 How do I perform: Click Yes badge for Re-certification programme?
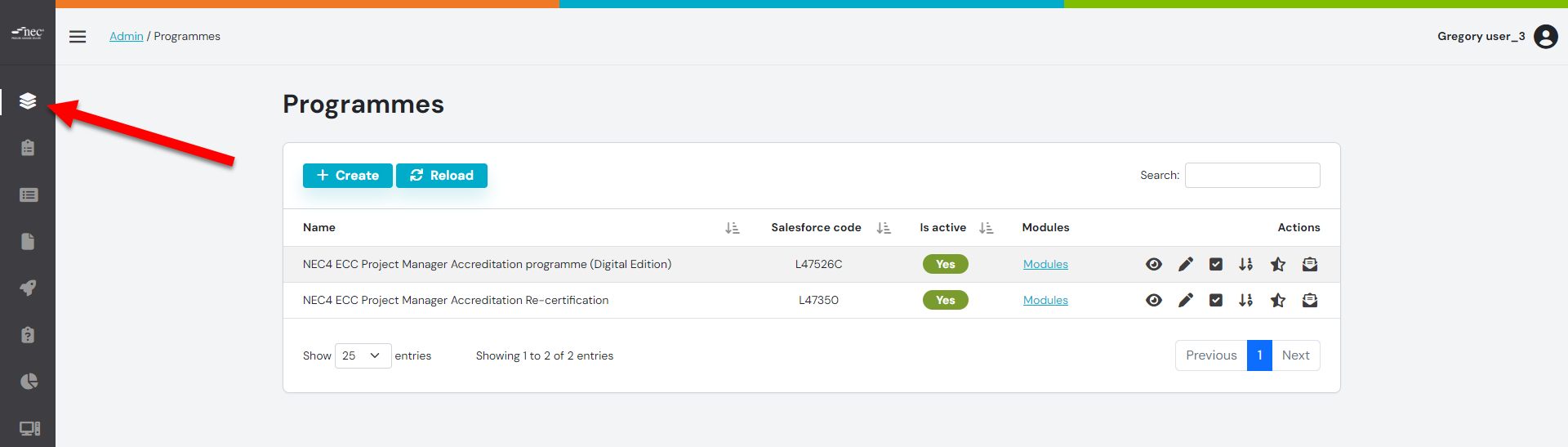point(945,300)
